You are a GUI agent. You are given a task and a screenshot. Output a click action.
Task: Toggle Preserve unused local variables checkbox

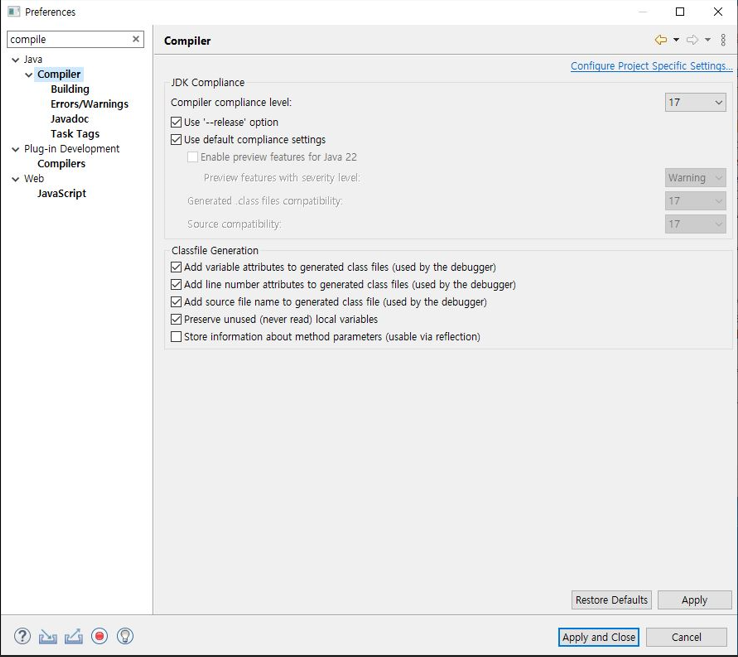(176, 319)
